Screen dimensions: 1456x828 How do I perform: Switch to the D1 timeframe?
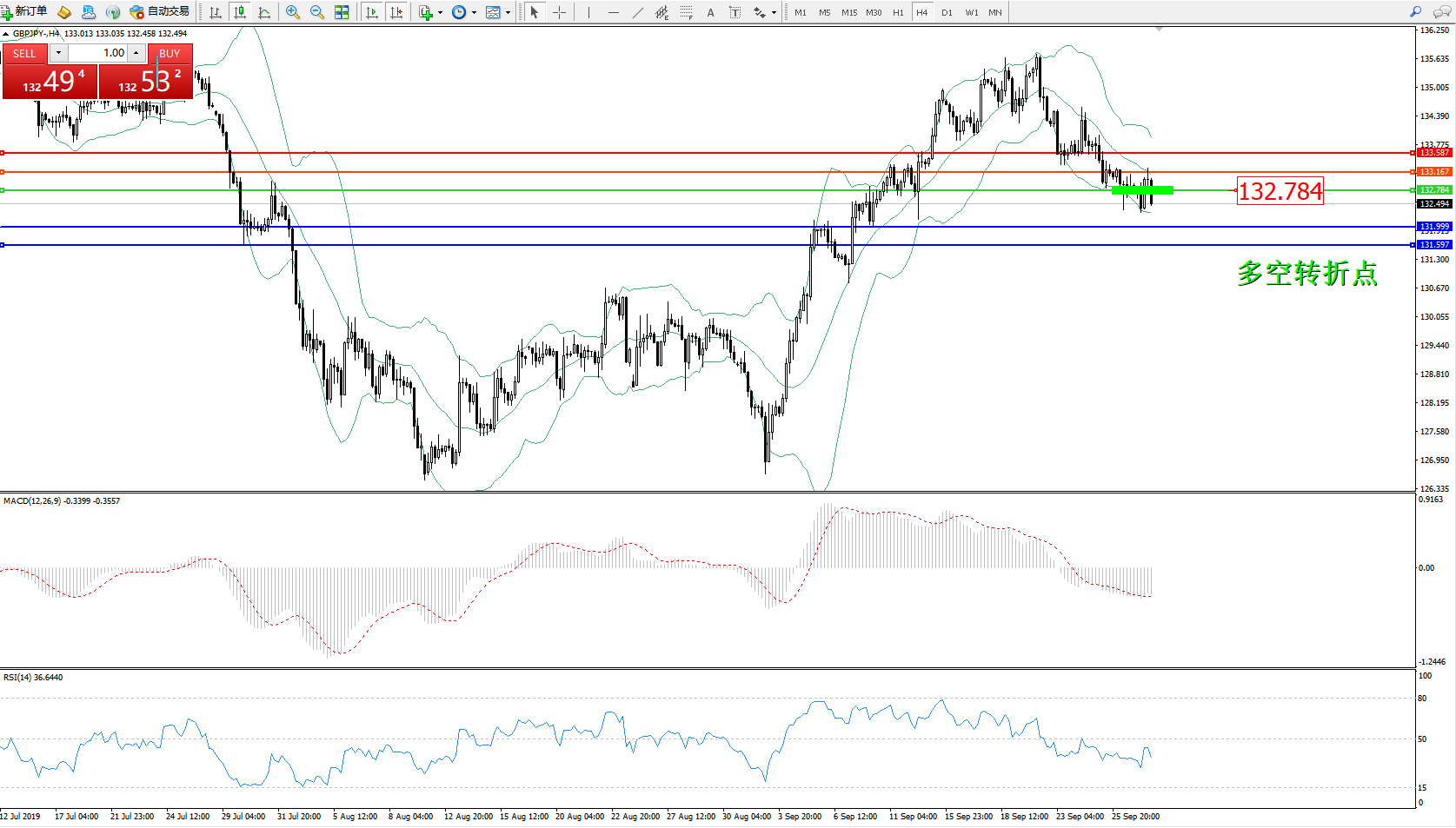(x=947, y=12)
